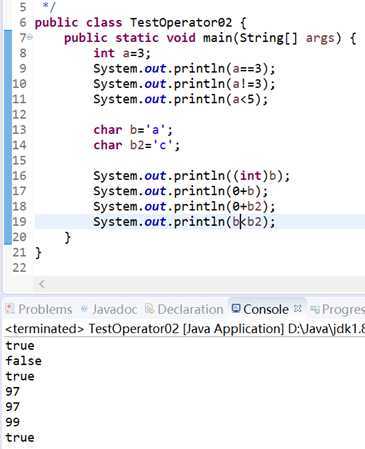Viewport: 365px width, 449px height.
Task: Open the Javadoc tab
Action: (109, 309)
